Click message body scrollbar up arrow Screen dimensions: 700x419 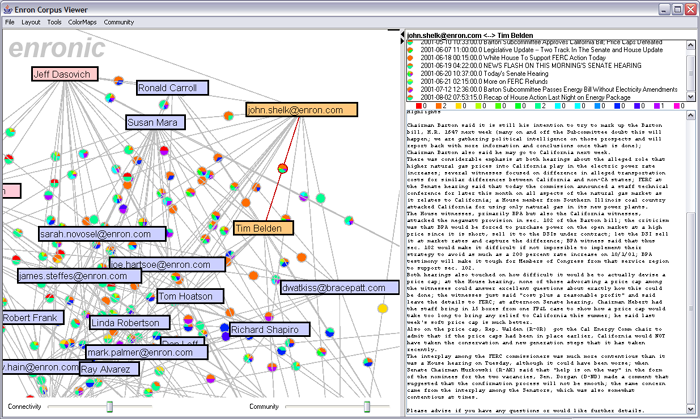coord(691,115)
